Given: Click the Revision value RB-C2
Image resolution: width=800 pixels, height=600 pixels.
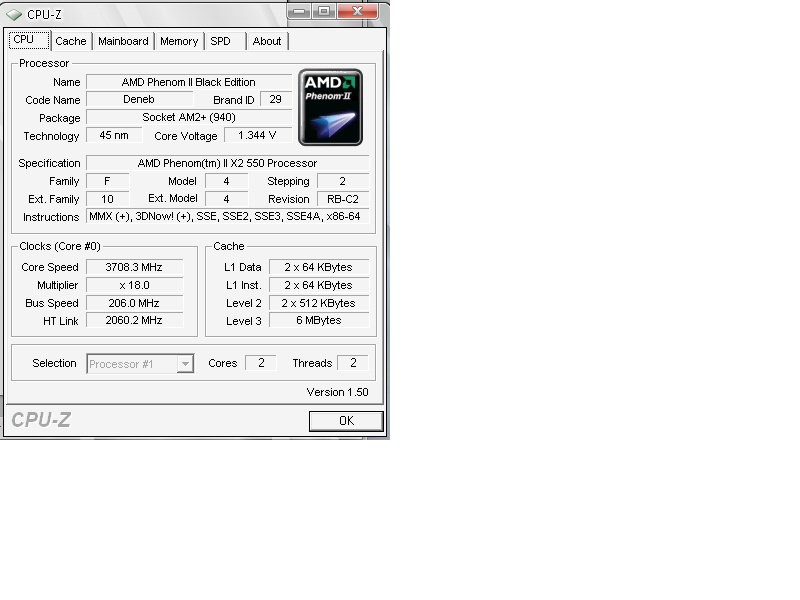Looking at the screenshot, I should (343, 199).
